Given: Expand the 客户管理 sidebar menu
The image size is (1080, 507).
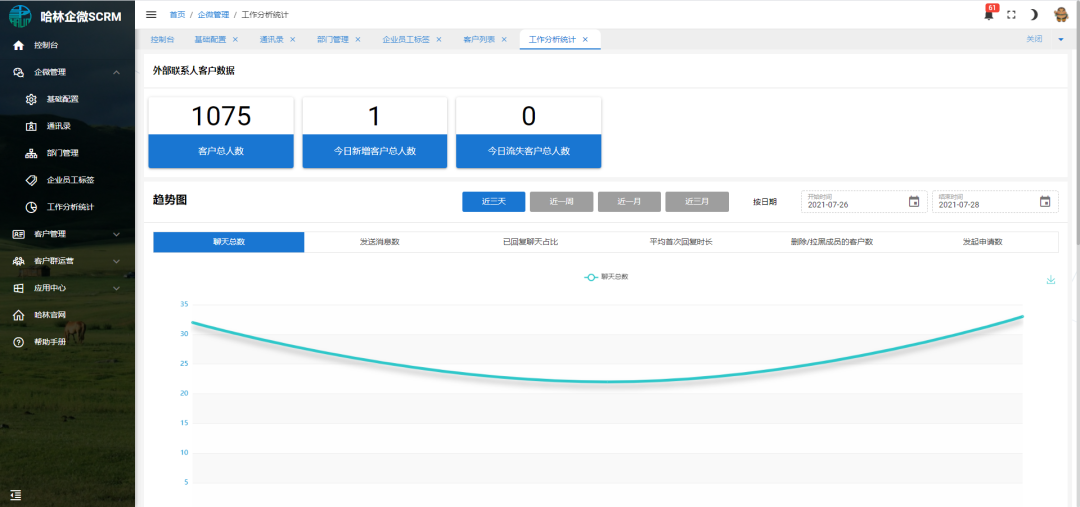Looking at the screenshot, I should tap(117, 235).
